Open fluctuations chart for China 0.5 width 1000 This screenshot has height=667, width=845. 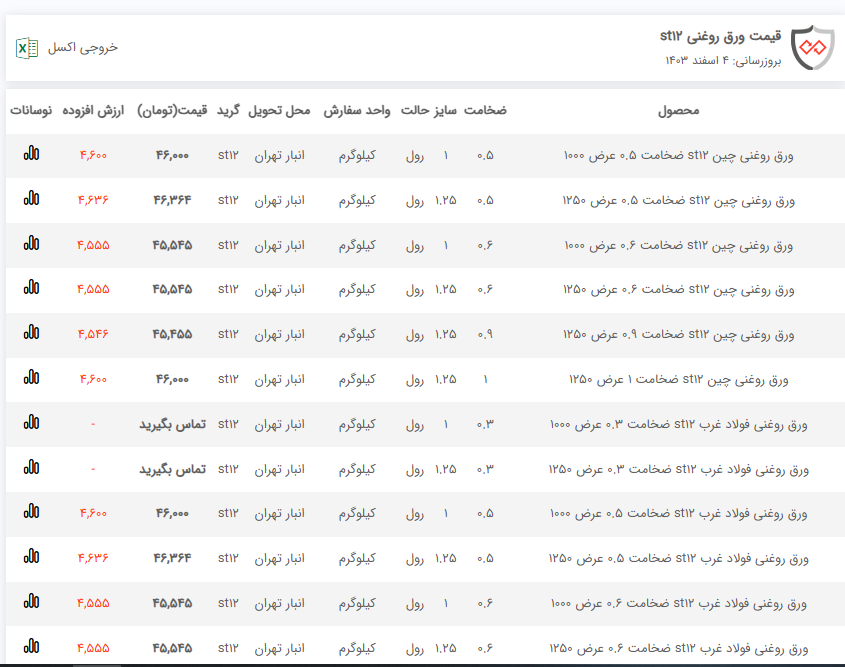tap(32, 154)
